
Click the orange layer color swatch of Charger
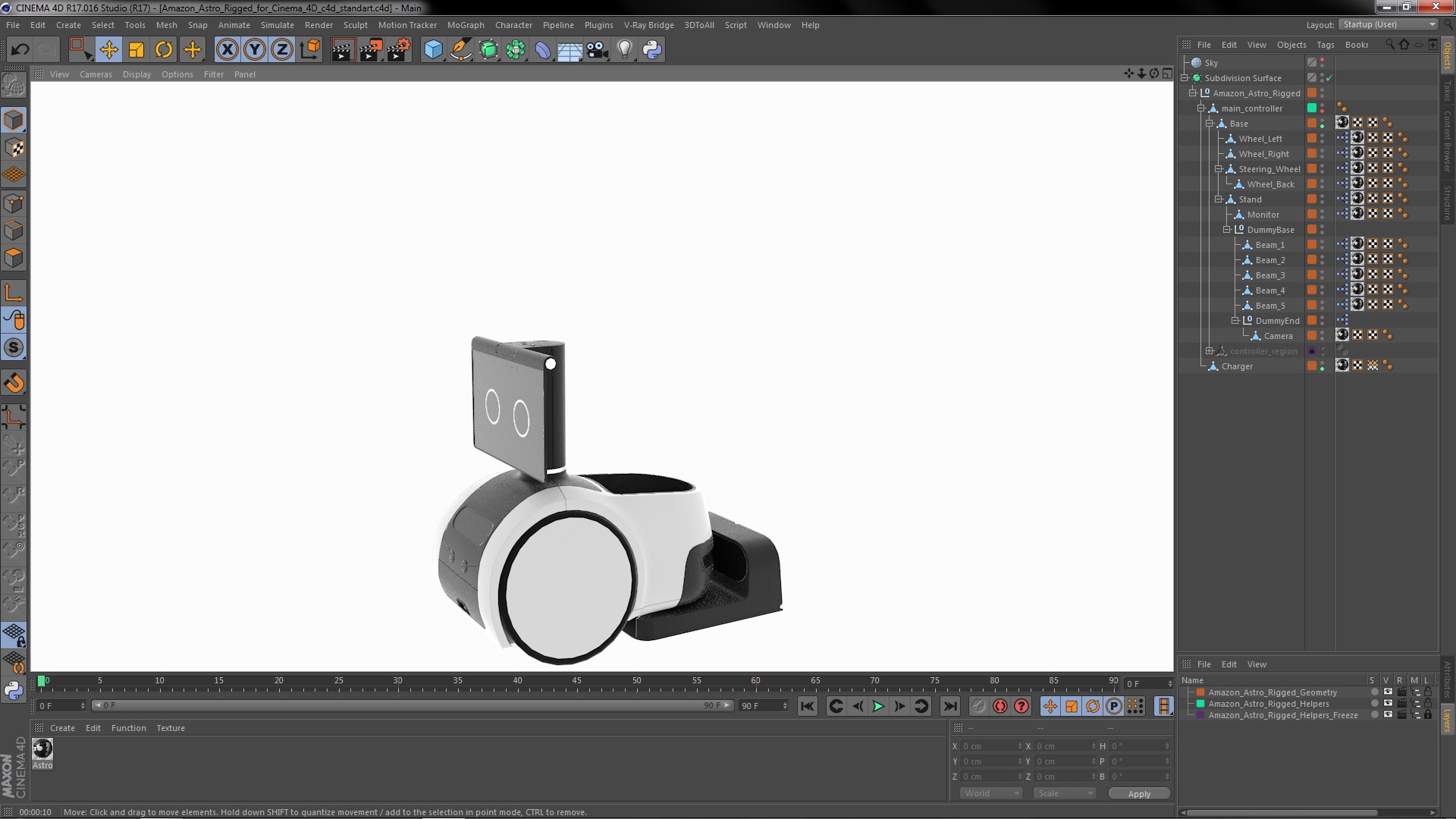coord(1312,366)
